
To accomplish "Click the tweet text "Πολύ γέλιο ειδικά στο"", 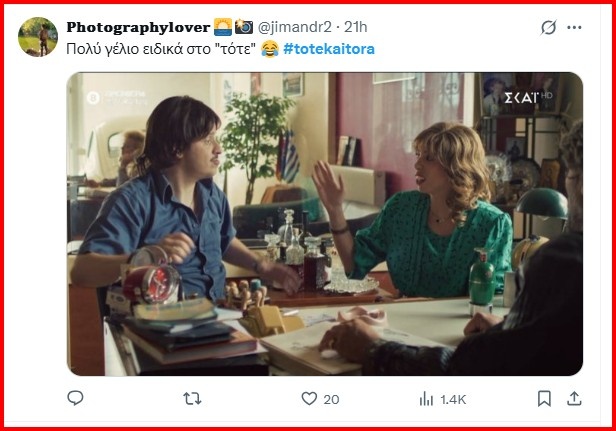I will click(139, 49).
